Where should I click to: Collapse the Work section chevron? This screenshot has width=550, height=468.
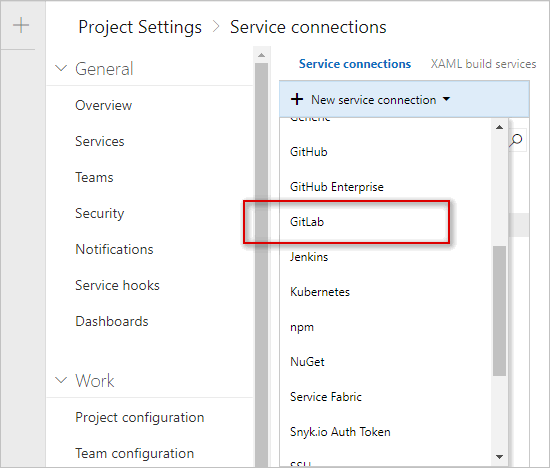coord(61,380)
